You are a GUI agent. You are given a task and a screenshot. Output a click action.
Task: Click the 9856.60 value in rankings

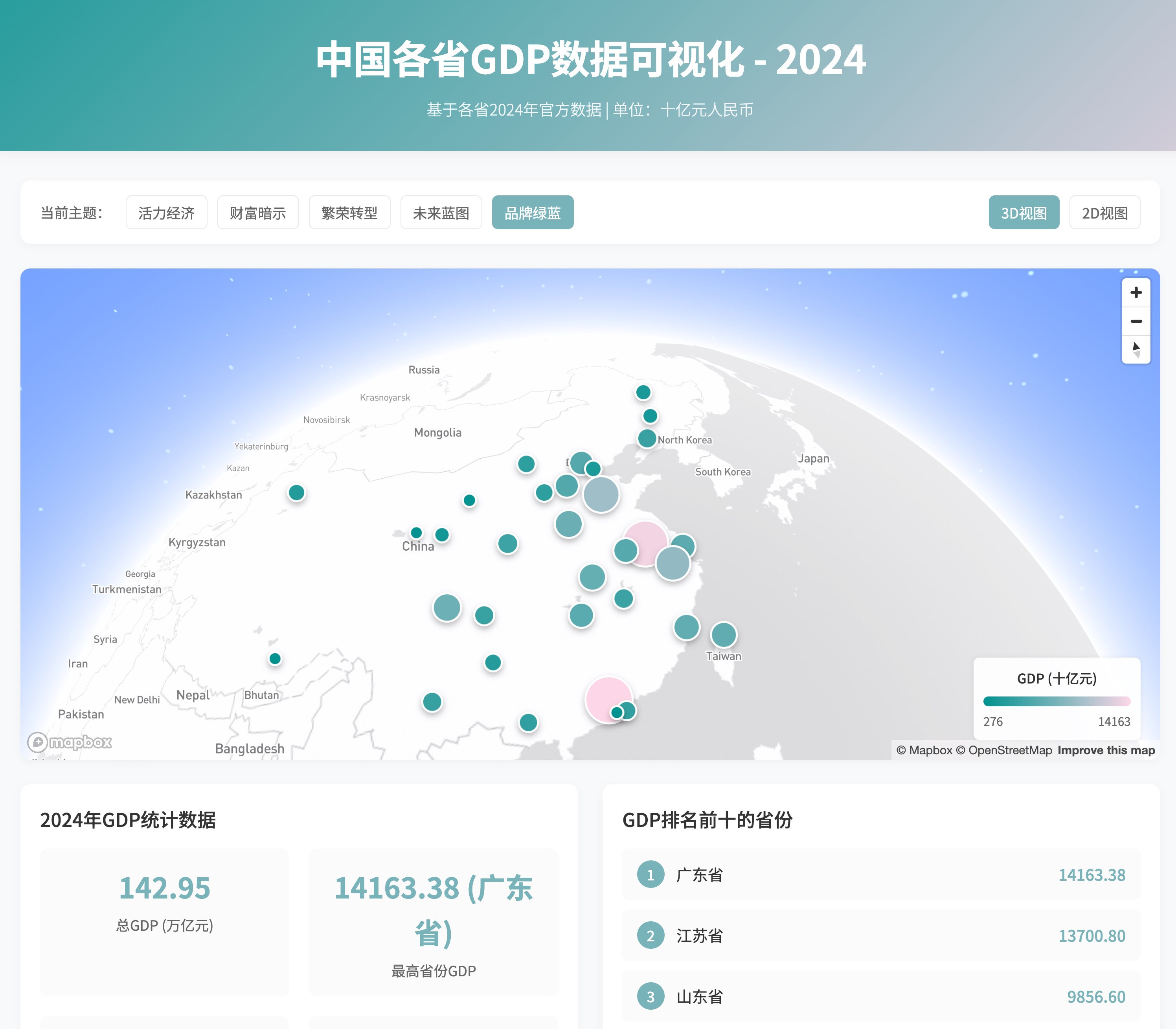tap(1096, 996)
